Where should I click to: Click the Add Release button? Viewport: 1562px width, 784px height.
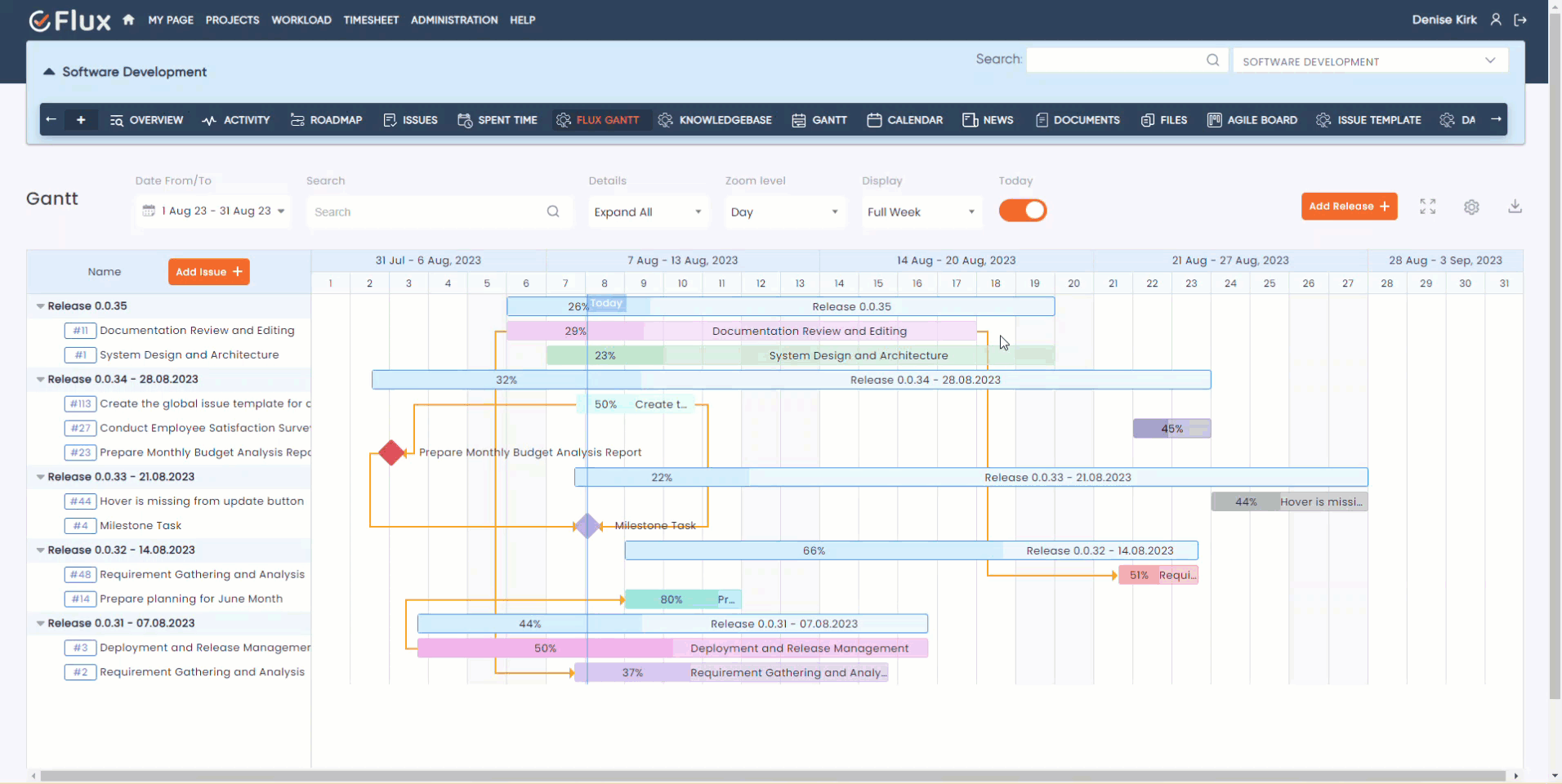tap(1349, 207)
